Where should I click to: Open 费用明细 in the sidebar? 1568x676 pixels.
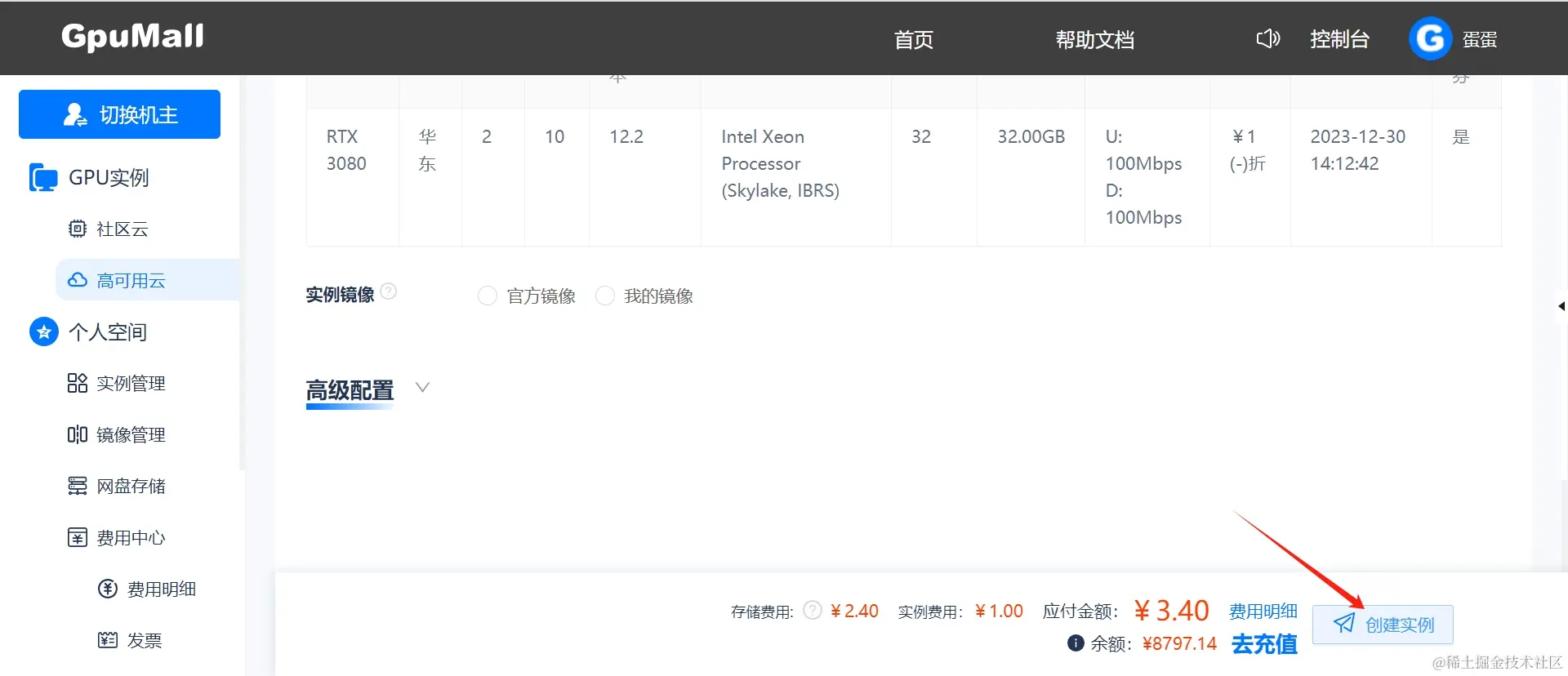click(x=162, y=589)
